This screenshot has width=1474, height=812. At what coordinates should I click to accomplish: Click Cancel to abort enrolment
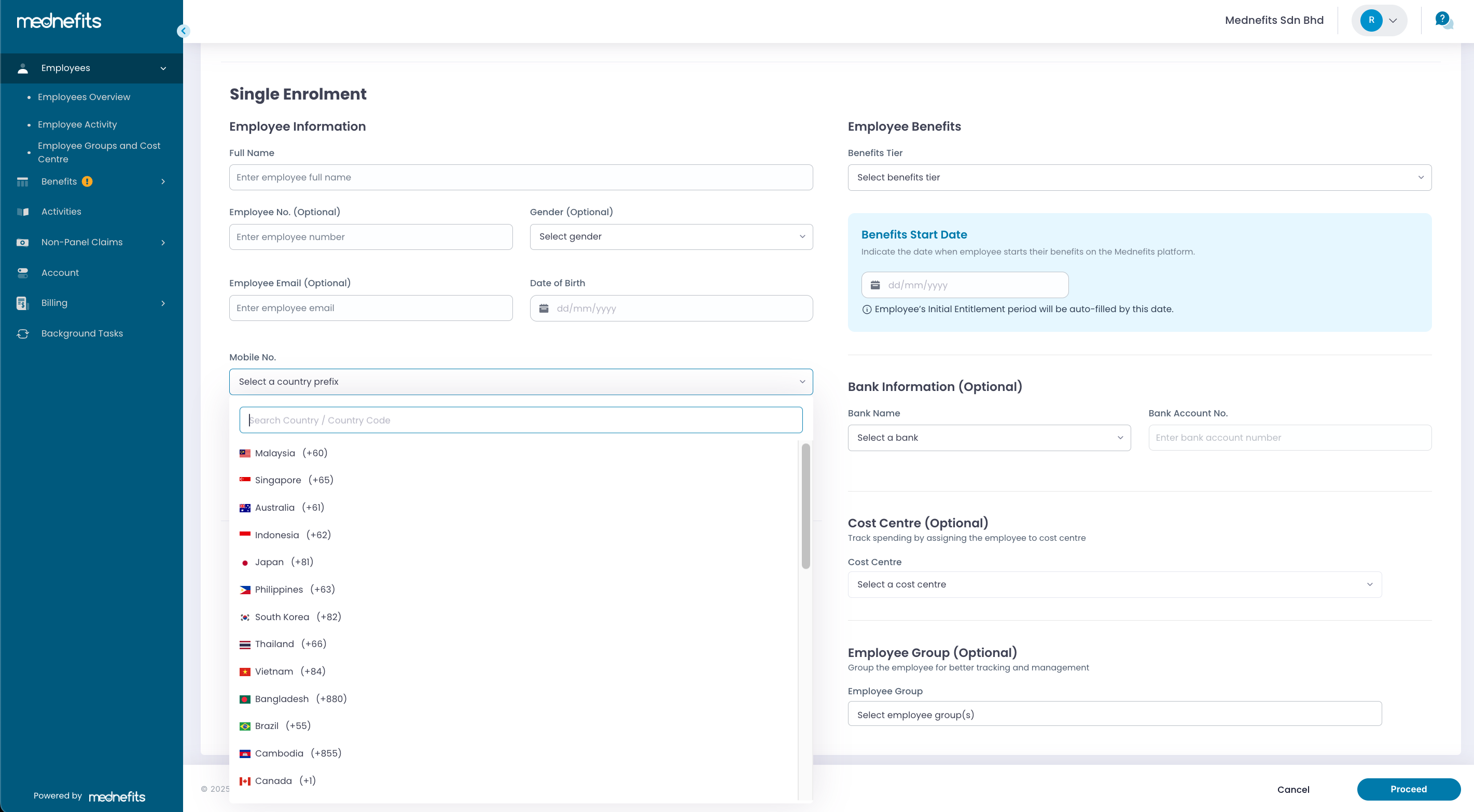click(1292, 789)
